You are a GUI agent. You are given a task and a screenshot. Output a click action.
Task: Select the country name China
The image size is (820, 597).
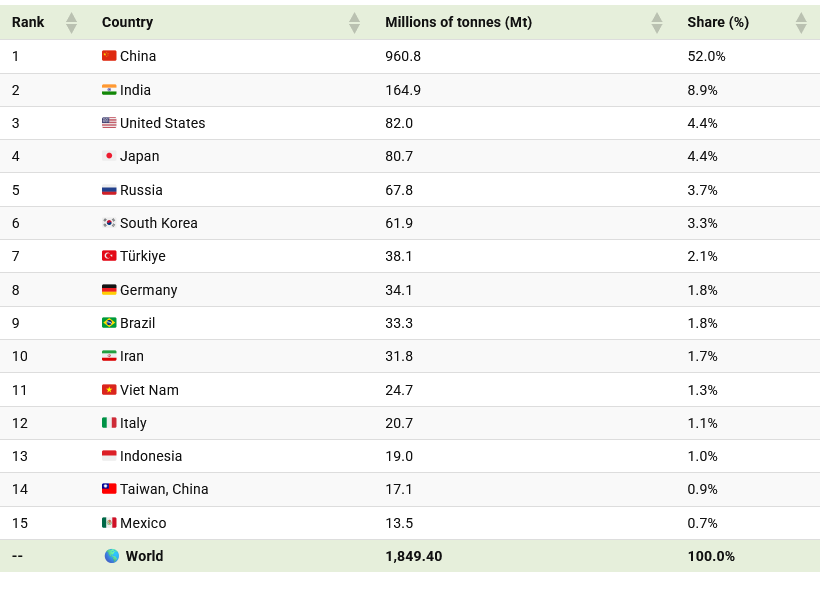pyautogui.click(x=138, y=56)
